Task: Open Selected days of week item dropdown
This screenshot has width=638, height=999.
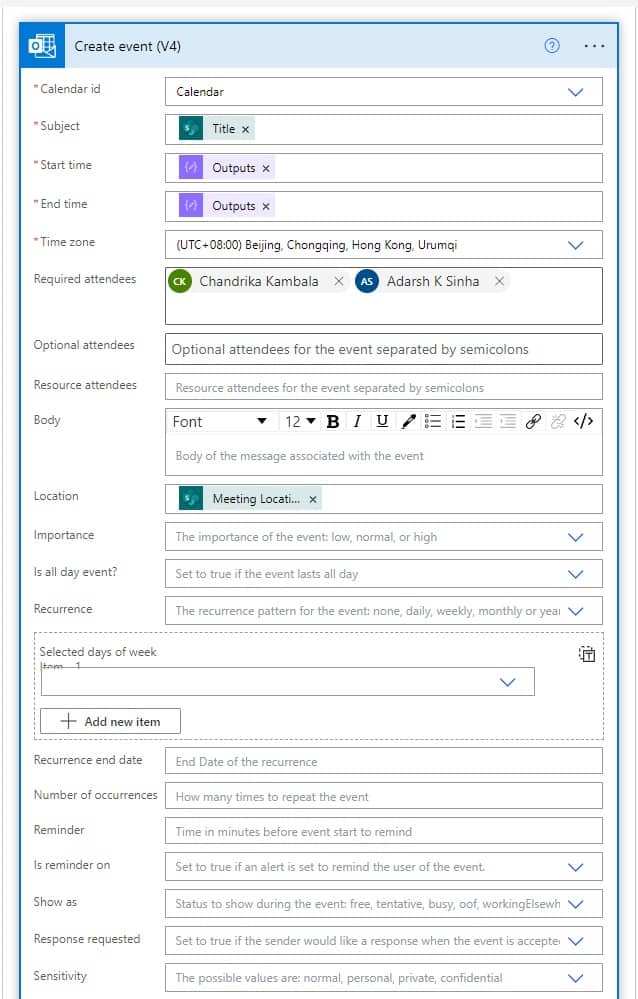Action: tap(507, 682)
